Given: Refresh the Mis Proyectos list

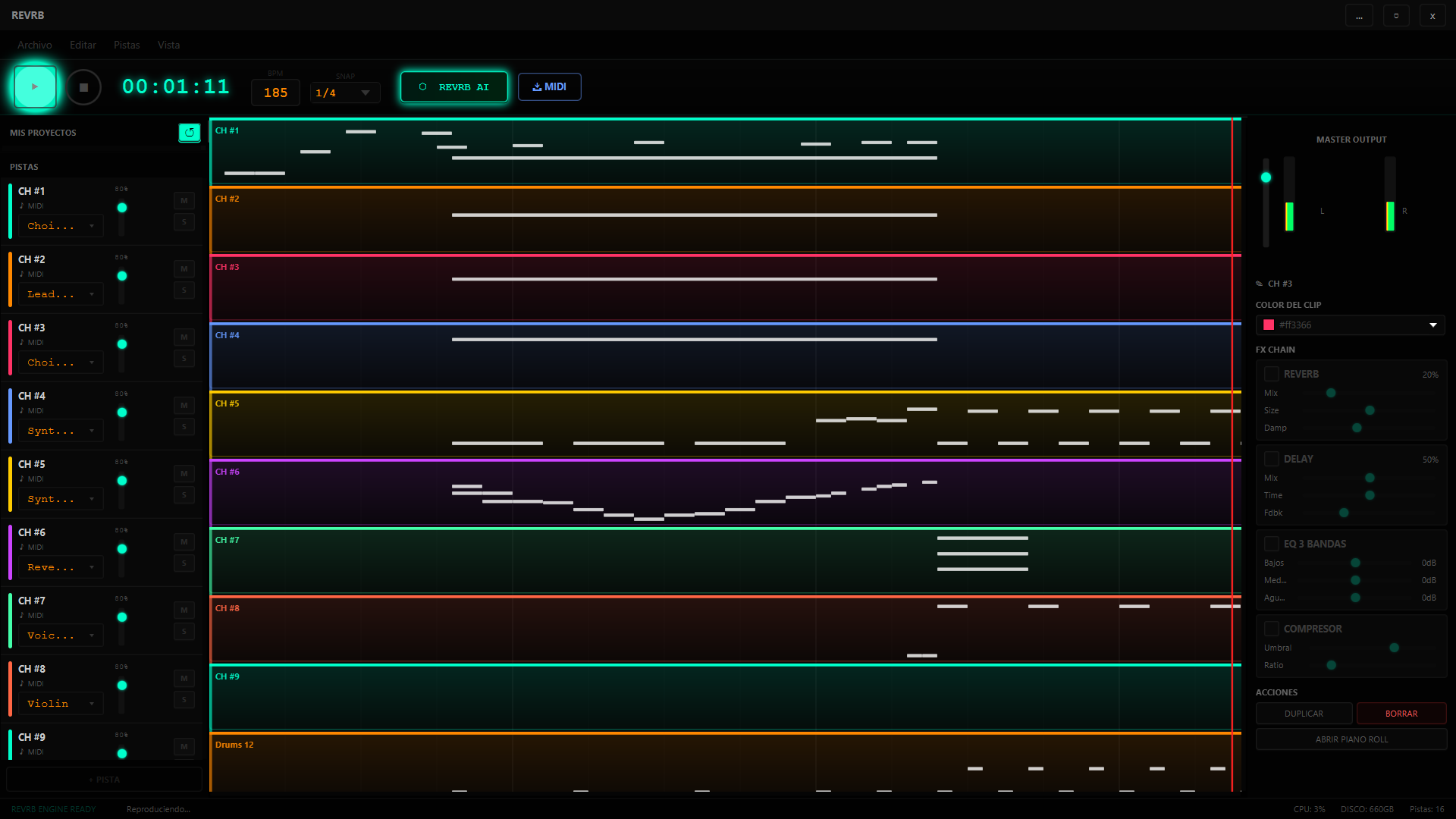Looking at the screenshot, I should pyautogui.click(x=190, y=133).
